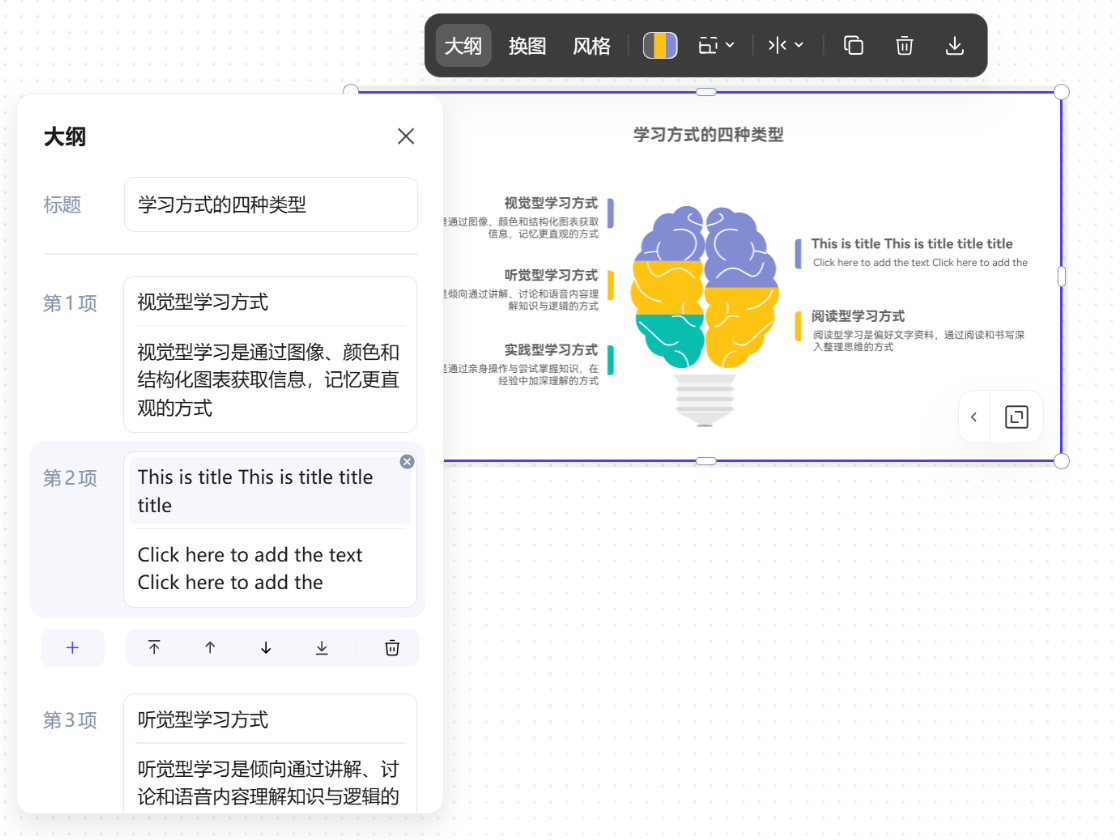Close the 大纲 panel
Viewport: 1120px width, 840px height.
[406, 136]
